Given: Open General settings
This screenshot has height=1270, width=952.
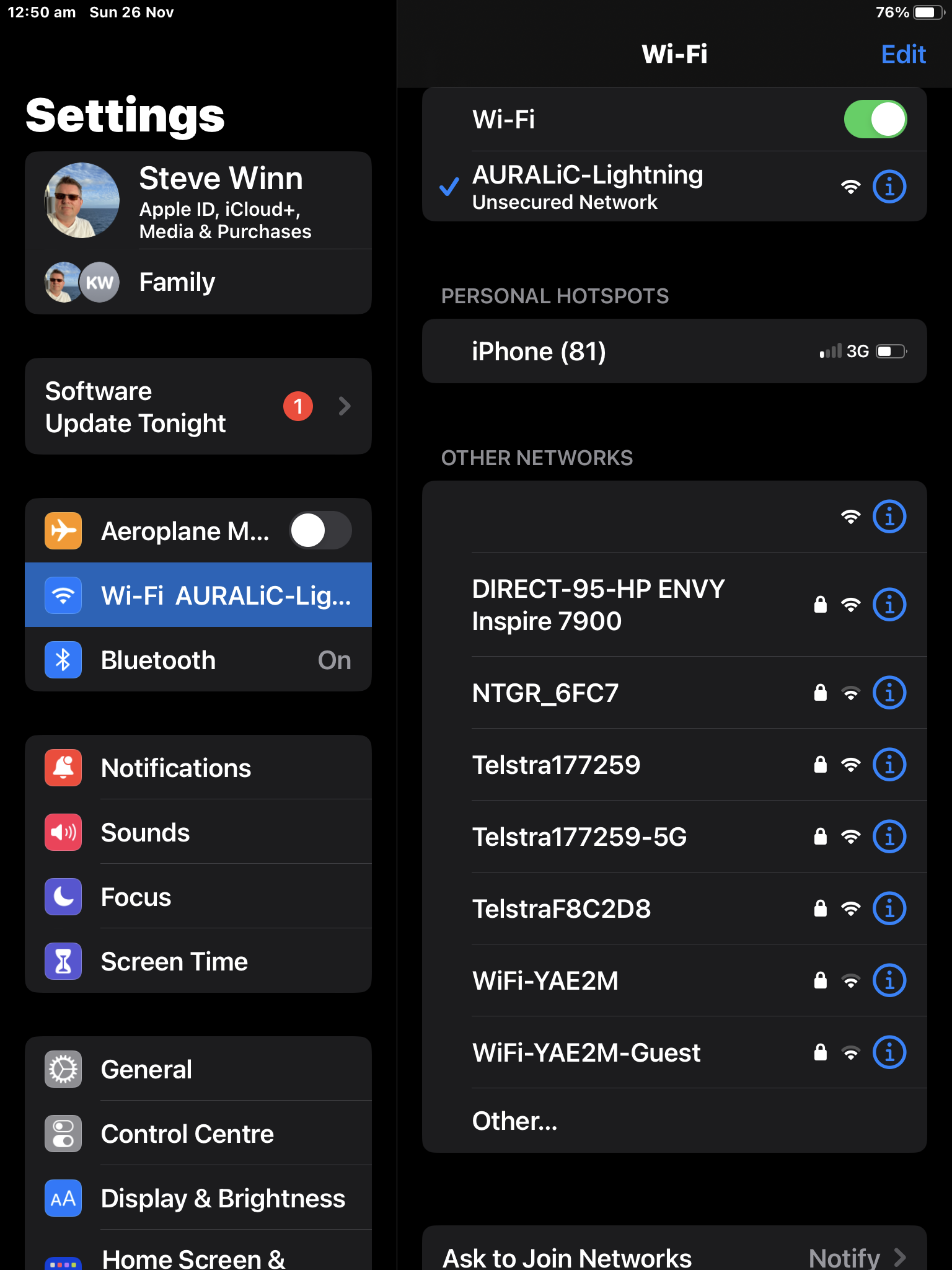Looking at the screenshot, I should (x=198, y=1068).
